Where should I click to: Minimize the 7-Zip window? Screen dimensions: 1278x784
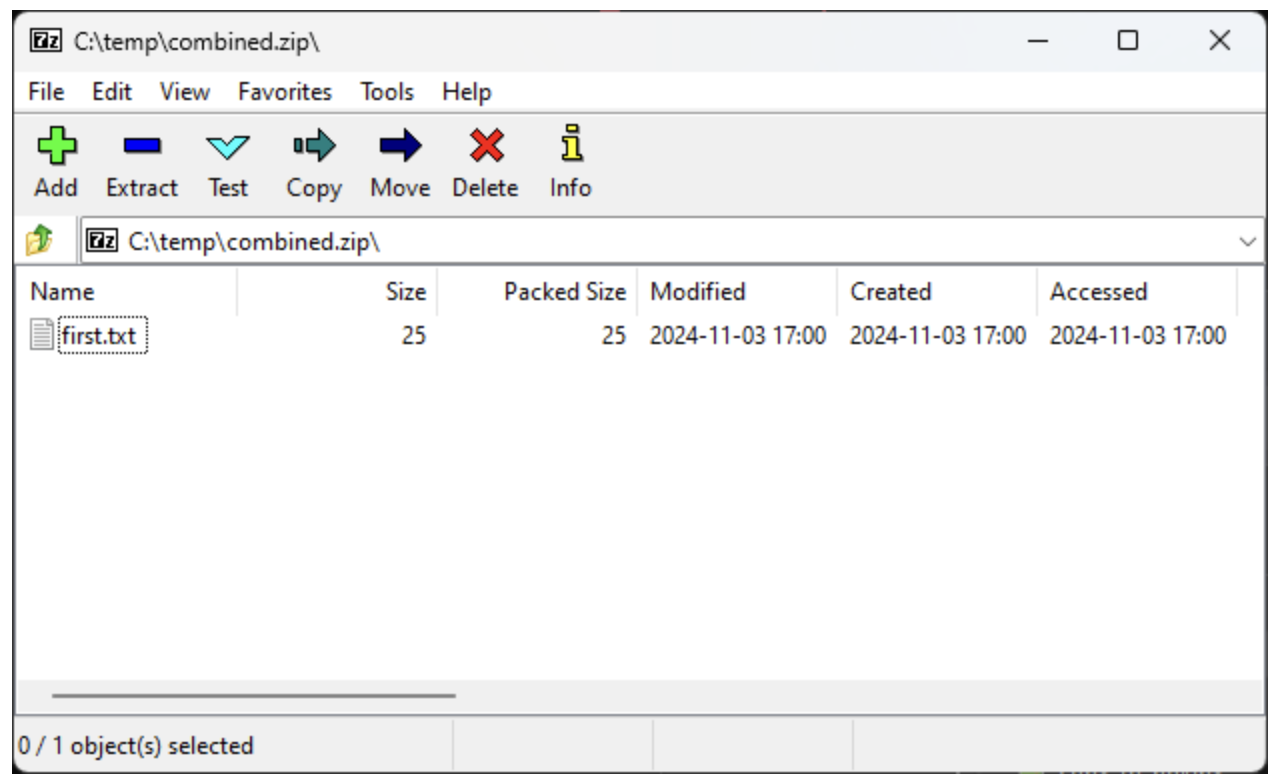pos(1038,41)
